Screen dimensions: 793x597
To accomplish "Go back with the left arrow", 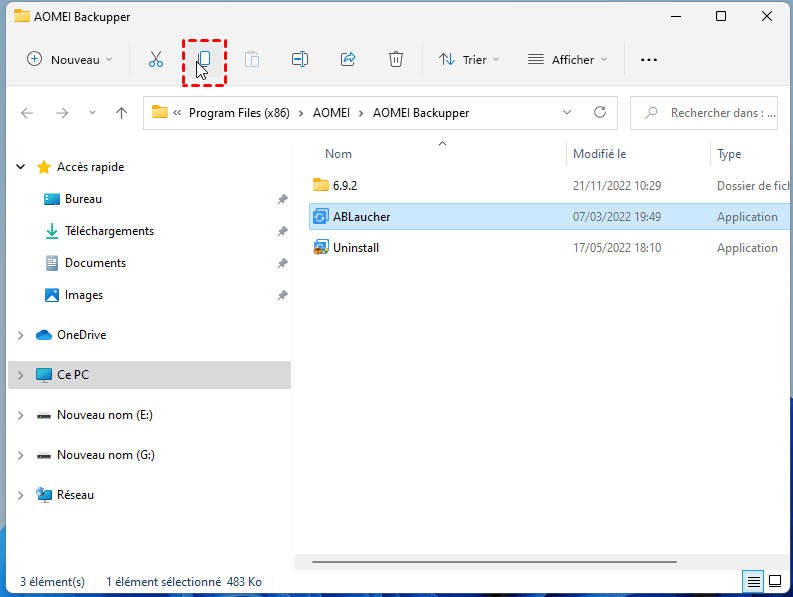I will [x=27, y=113].
